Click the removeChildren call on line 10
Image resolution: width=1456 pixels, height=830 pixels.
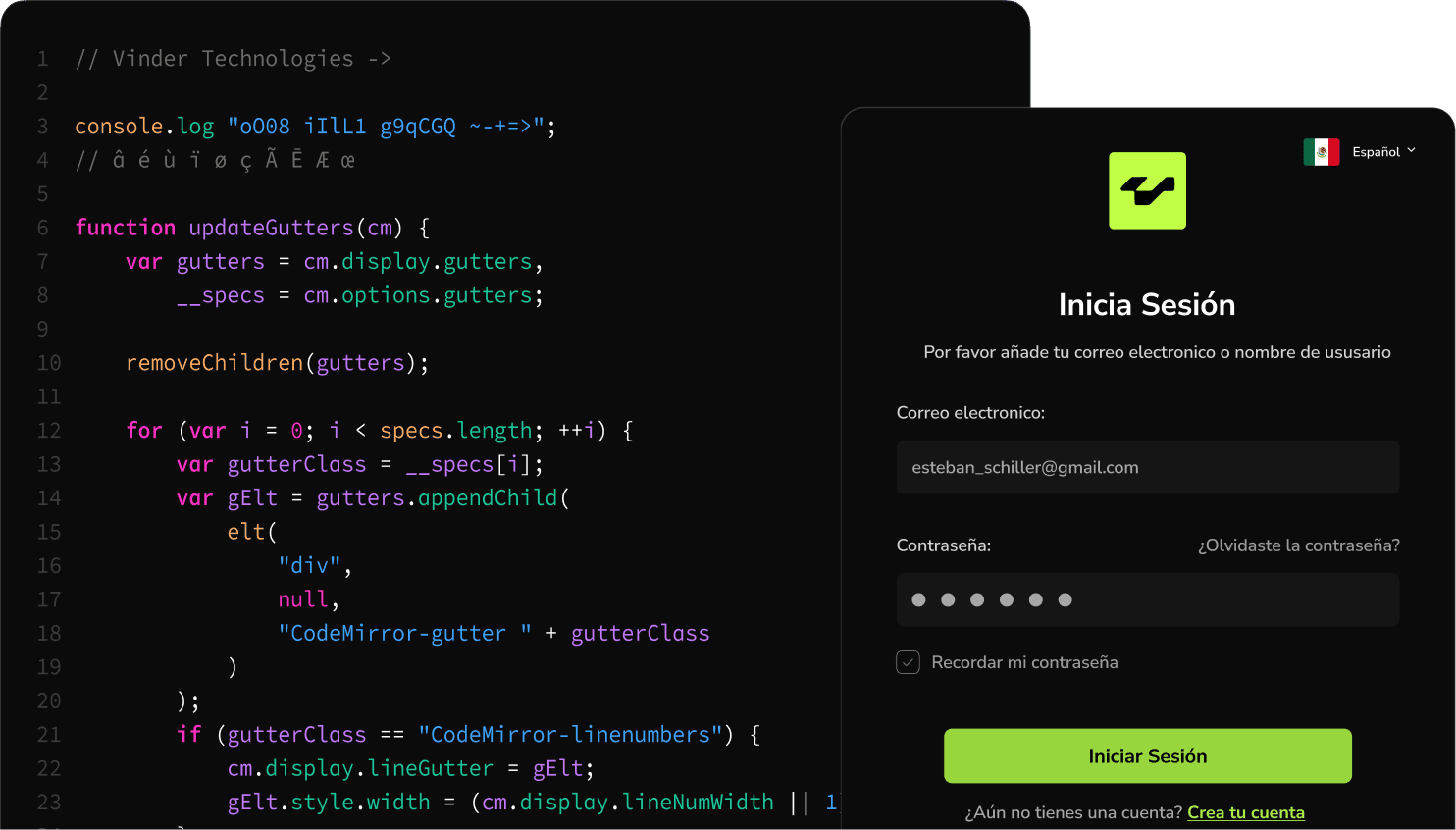click(214, 363)
